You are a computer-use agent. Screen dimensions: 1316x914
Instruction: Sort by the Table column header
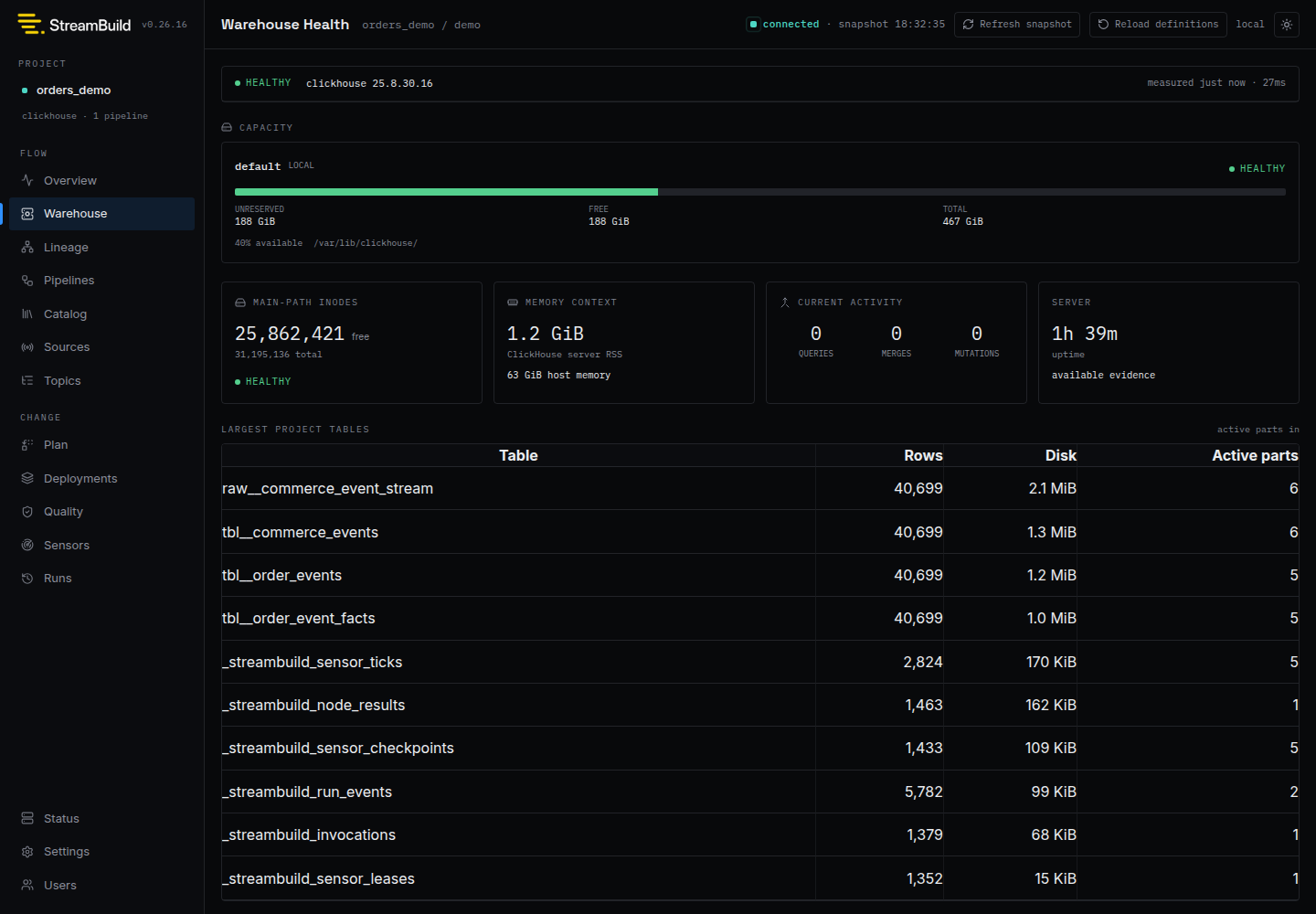(518, 455)
